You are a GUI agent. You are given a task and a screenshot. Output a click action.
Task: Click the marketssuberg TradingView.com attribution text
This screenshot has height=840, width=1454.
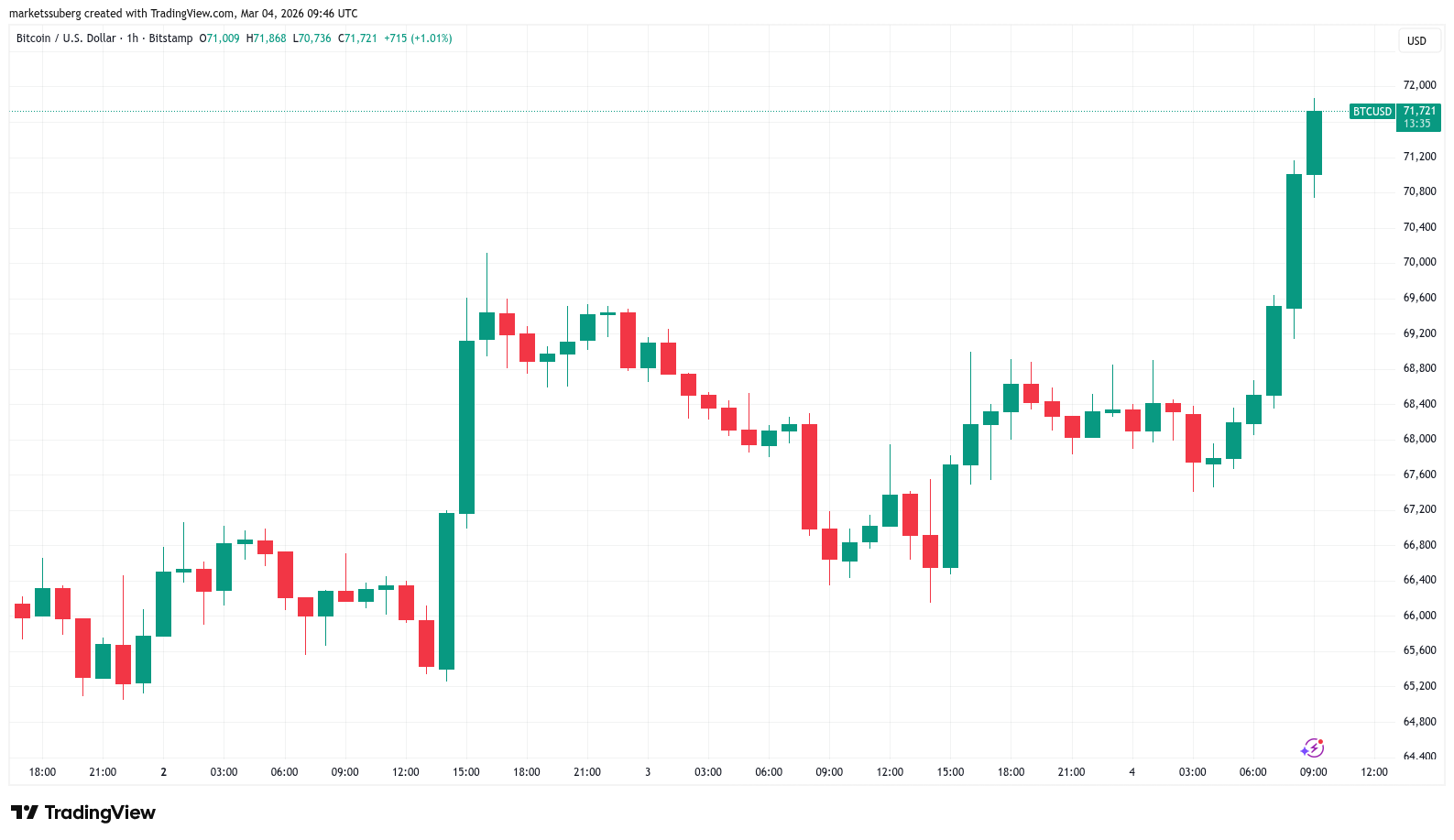pyautogui.click(x=183, y=14)
